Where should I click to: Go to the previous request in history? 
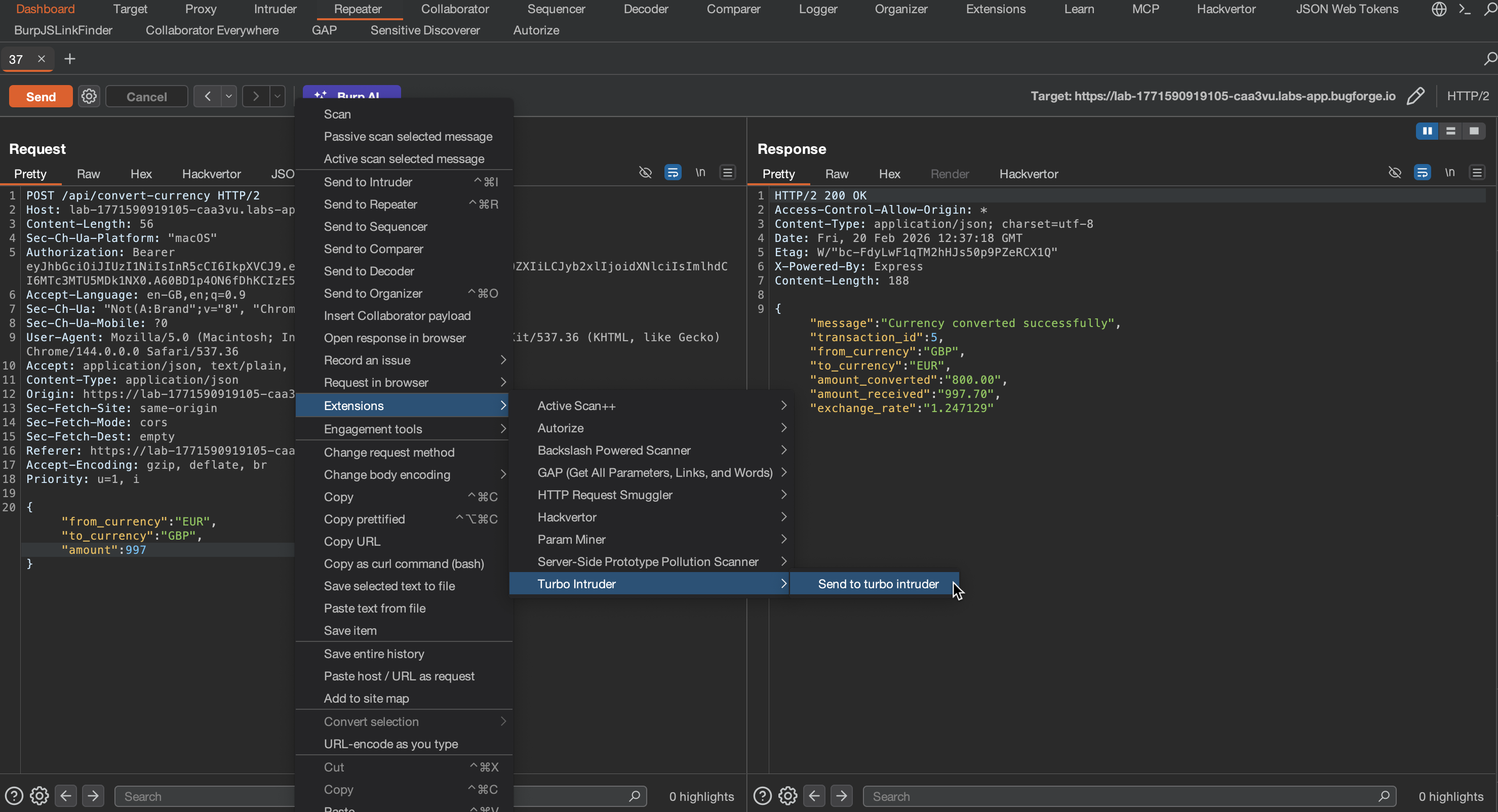click(208, 96)
